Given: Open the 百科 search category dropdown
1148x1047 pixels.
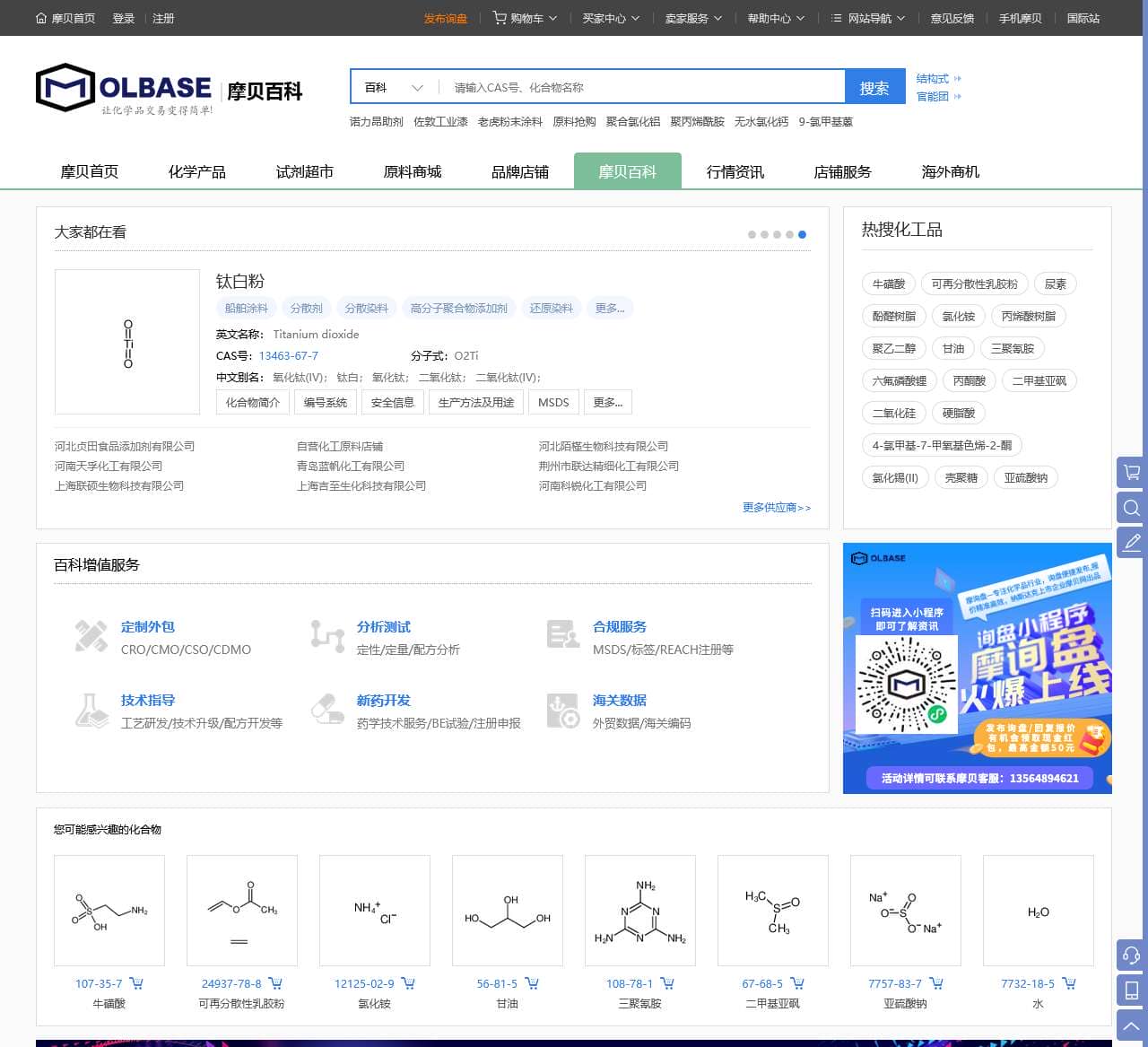Looking at the screenshot, I should [x=391, y=86].
